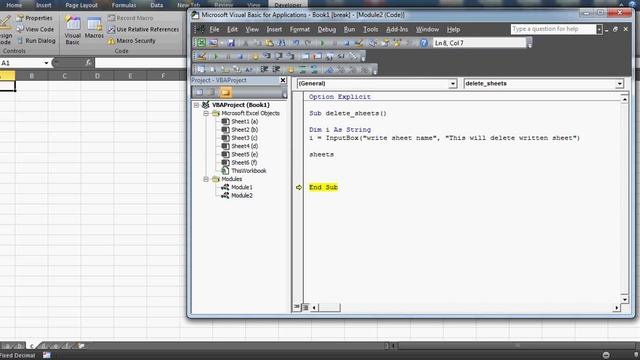Collapse the VBAProject (Book1) tree node
This screenshot has width=640, height=360.
pyautogui.click(x=196, y=105)
